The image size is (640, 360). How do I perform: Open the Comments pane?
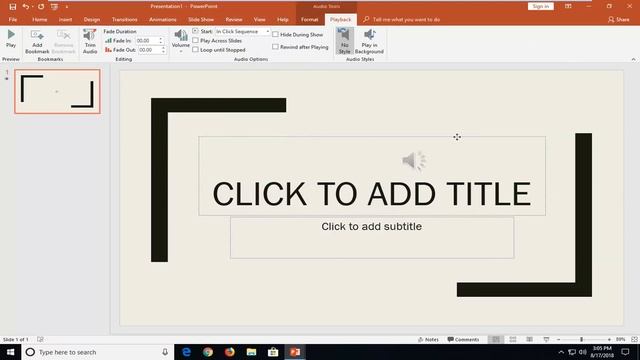pyautogui.click(x=463, y=340)
